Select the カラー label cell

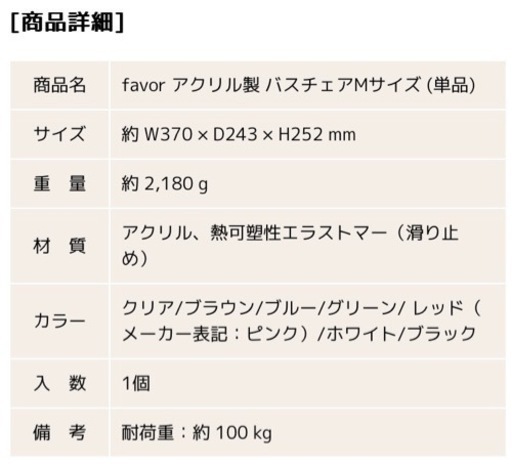tap(60, 321)
